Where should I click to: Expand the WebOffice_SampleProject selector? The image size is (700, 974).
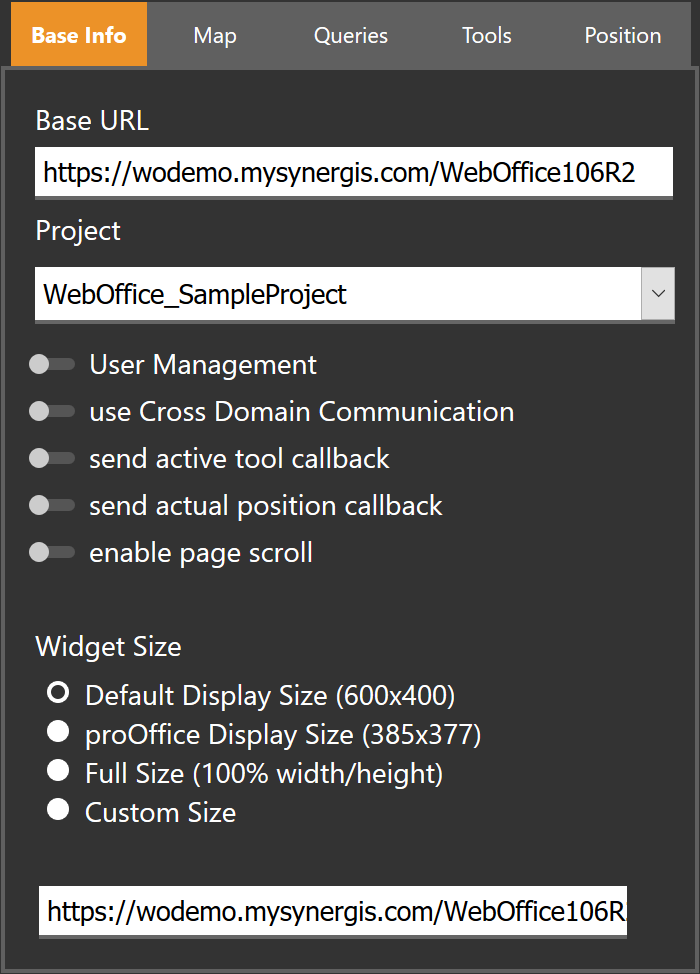[658, 294]
